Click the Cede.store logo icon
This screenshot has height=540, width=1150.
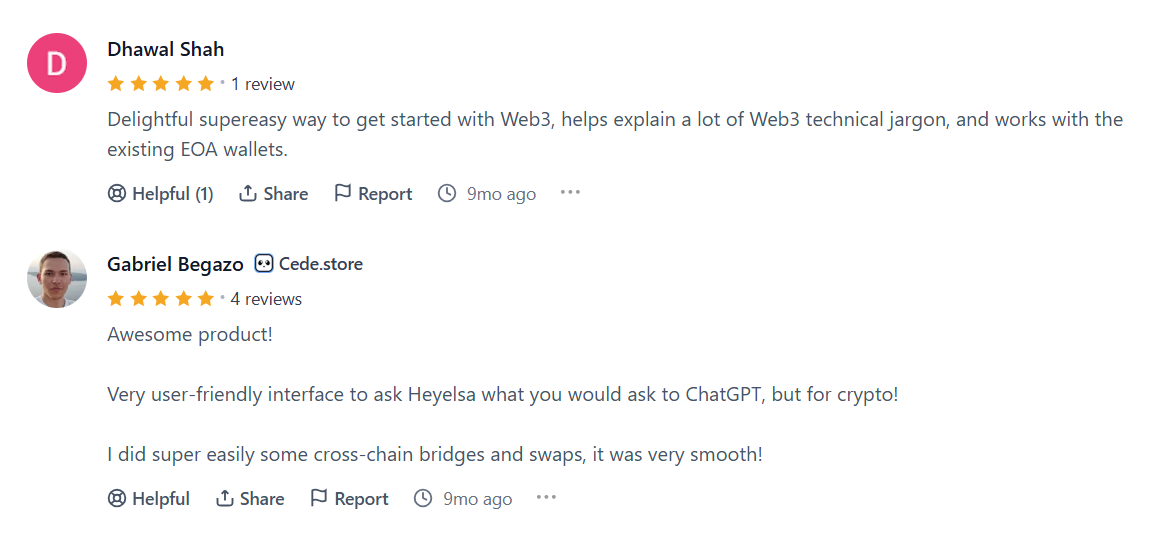coord(264,264)
